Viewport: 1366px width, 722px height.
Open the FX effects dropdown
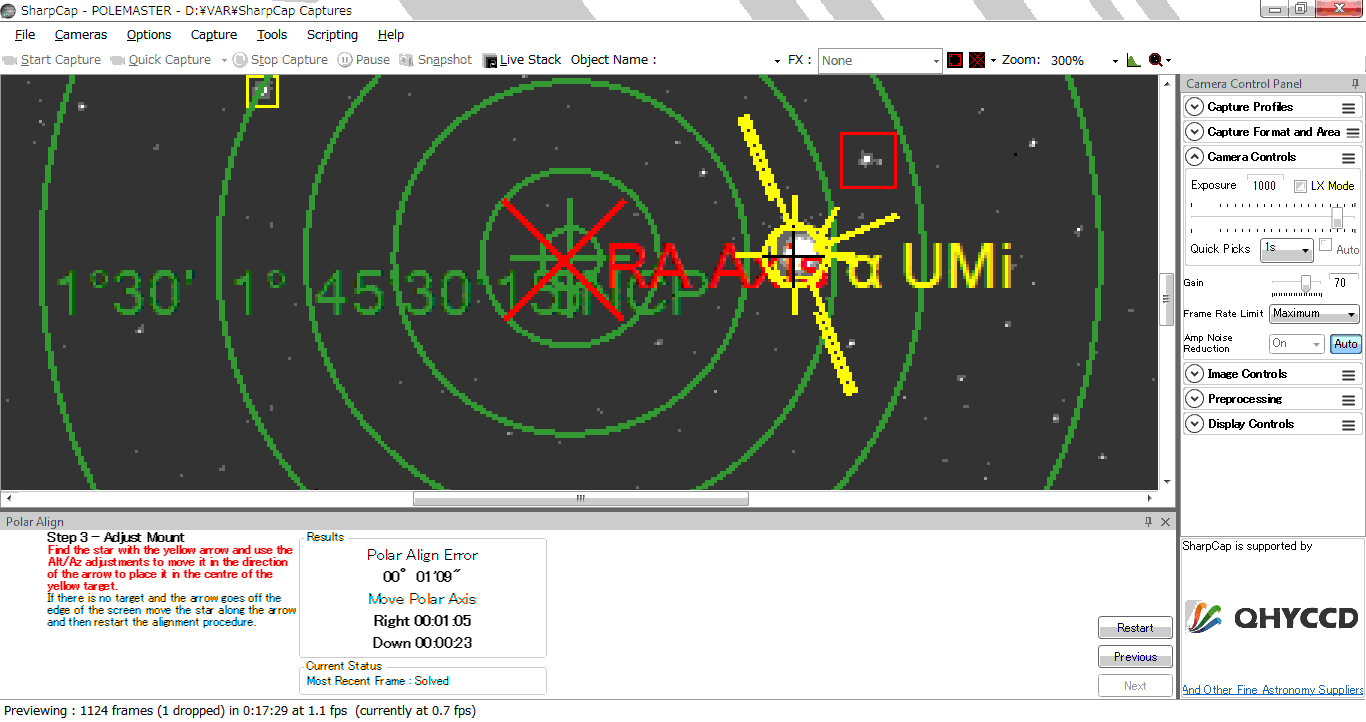click(x=880, y=60)
